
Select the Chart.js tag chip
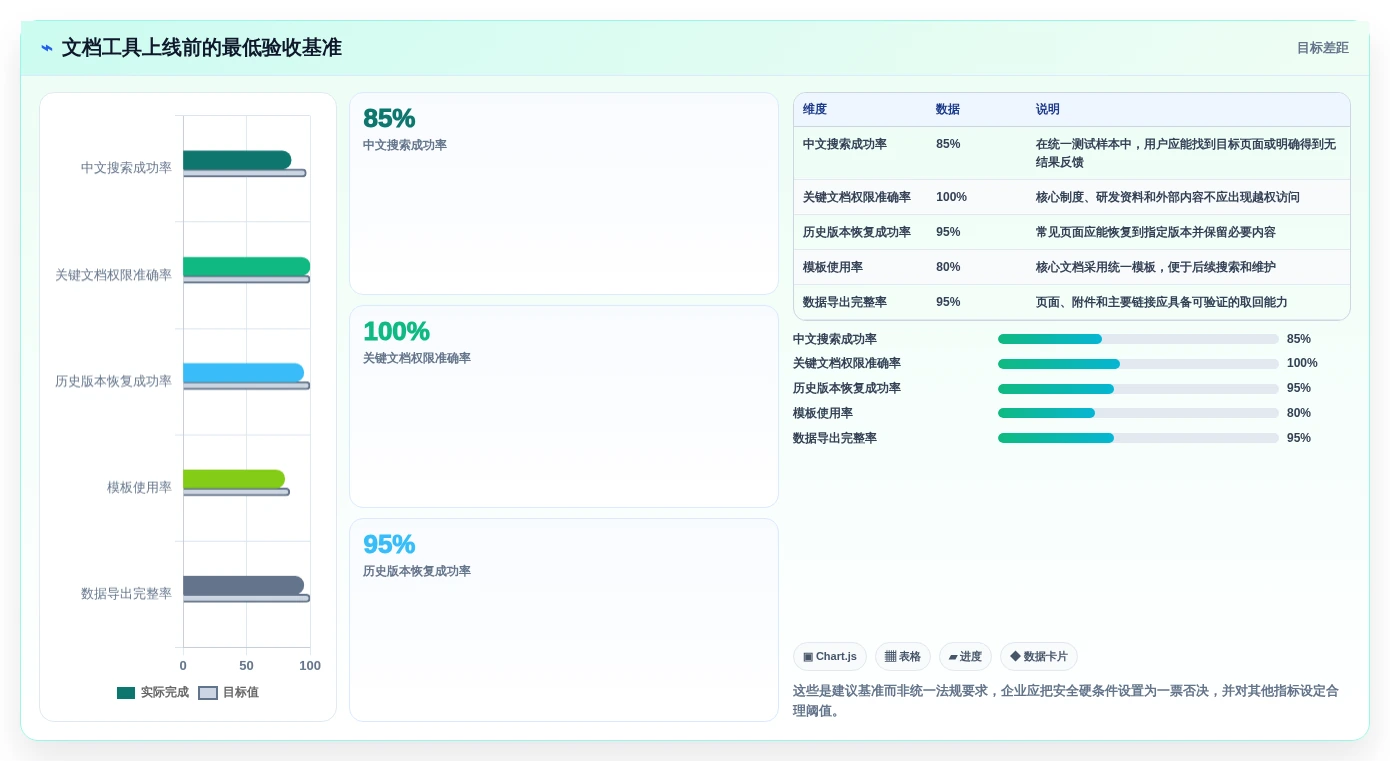click(830, 657)
